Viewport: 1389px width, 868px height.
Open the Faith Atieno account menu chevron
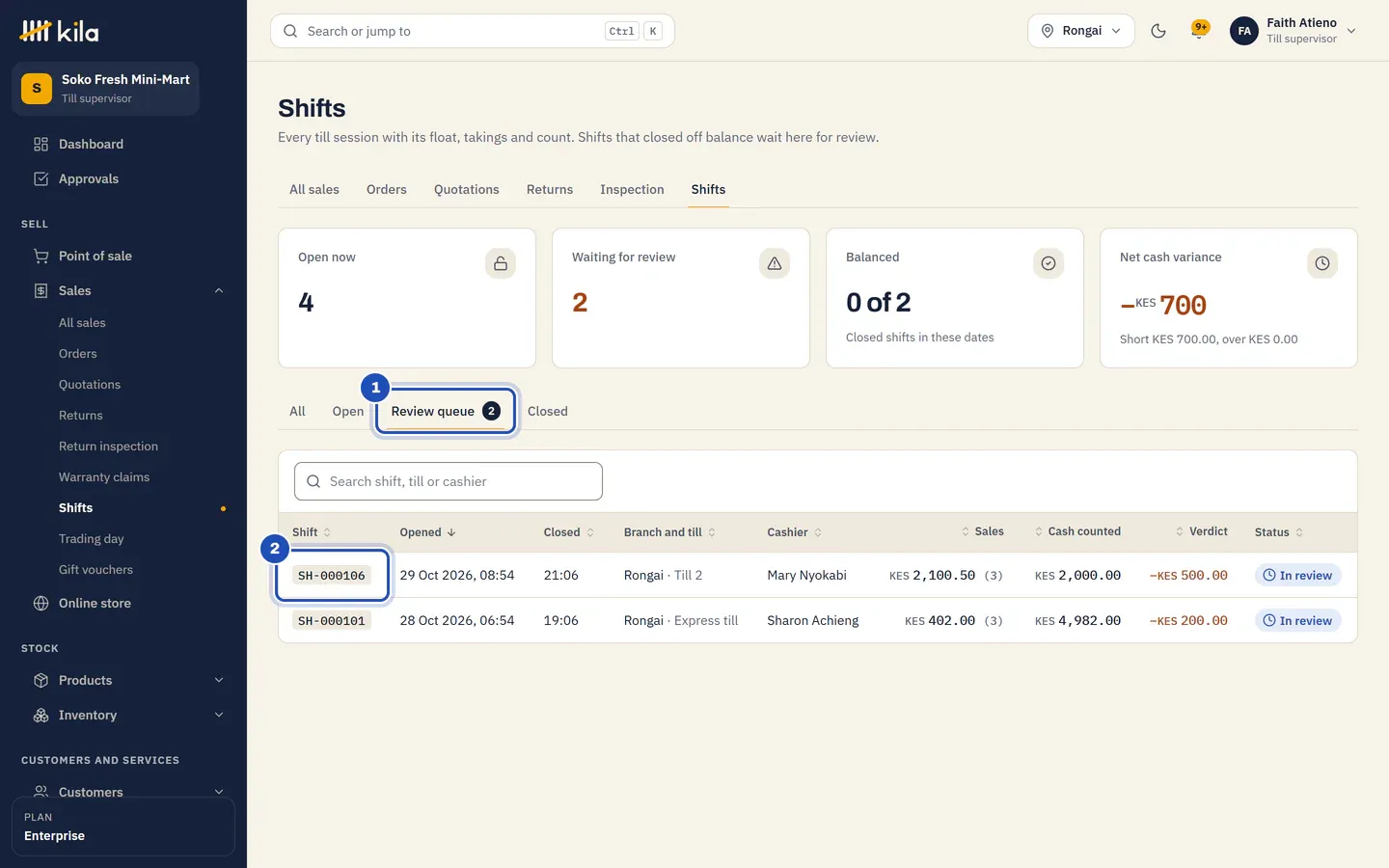[1351, 31]
